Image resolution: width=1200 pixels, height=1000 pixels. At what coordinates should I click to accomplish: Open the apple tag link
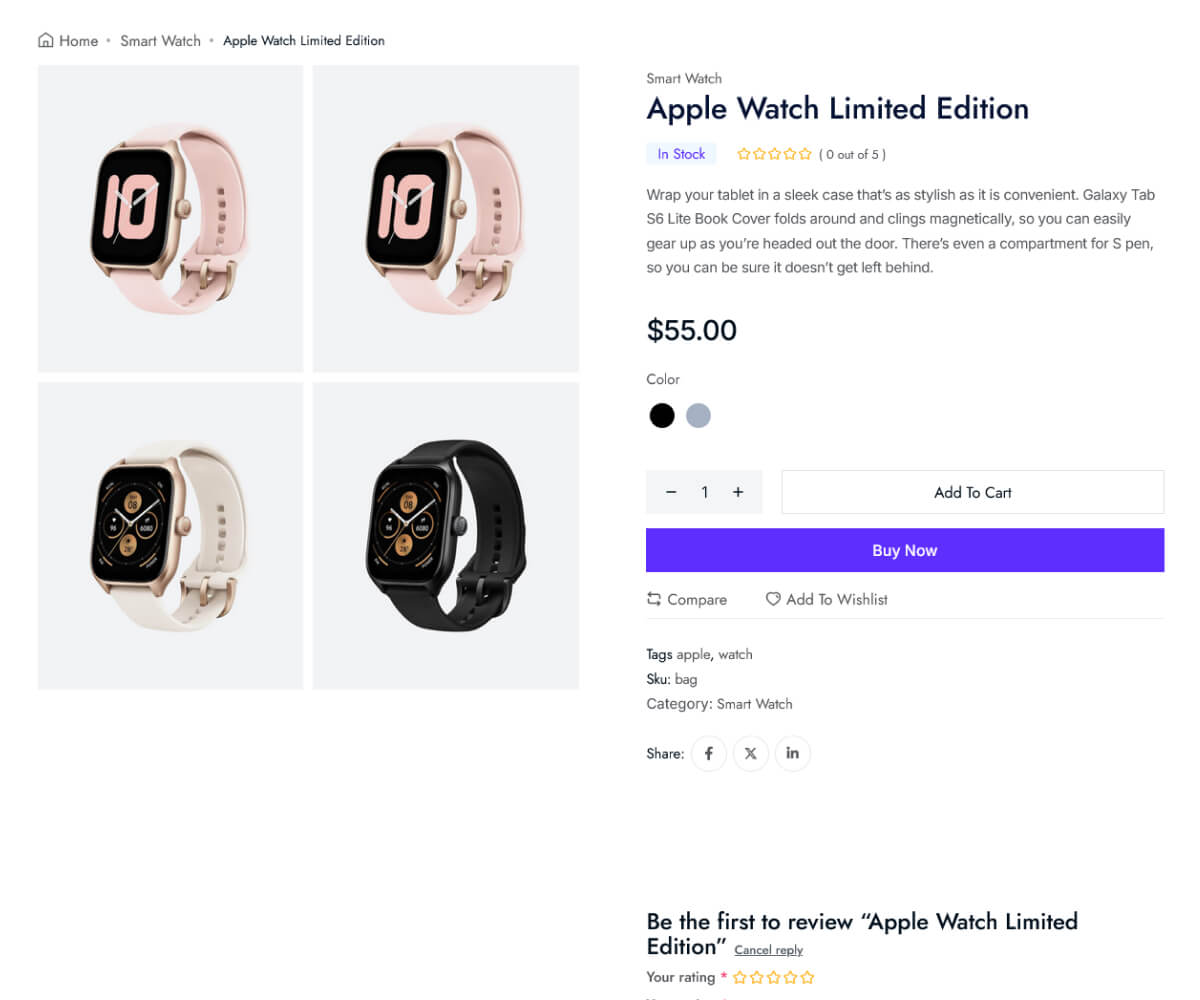(x=693, y=655)
